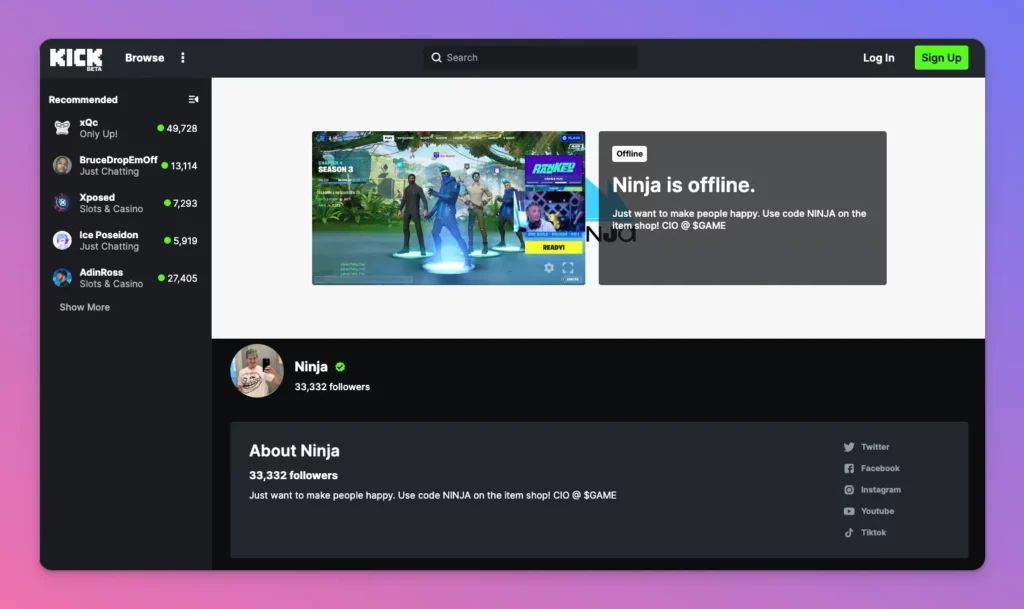Click Ninja's verified badge

pyautogui.click(x=340, y=367)
